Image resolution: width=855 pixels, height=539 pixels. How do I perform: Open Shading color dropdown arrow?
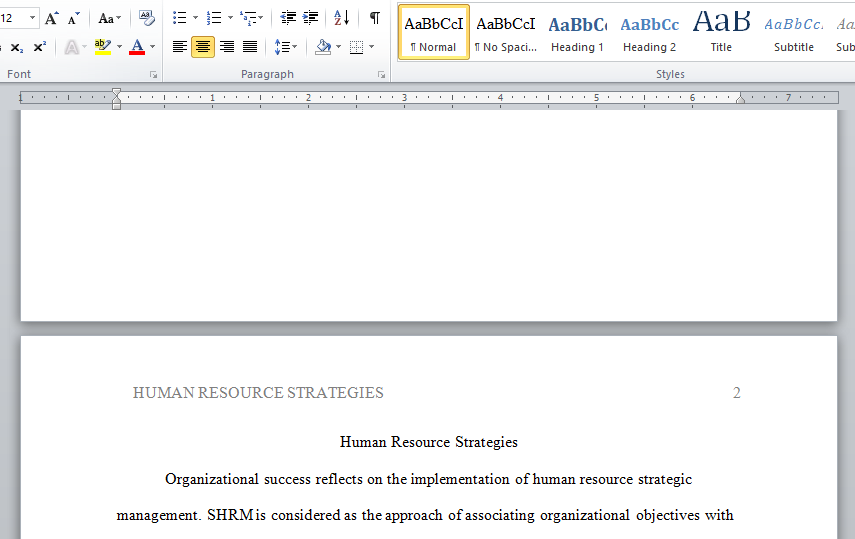click(339, 47)
